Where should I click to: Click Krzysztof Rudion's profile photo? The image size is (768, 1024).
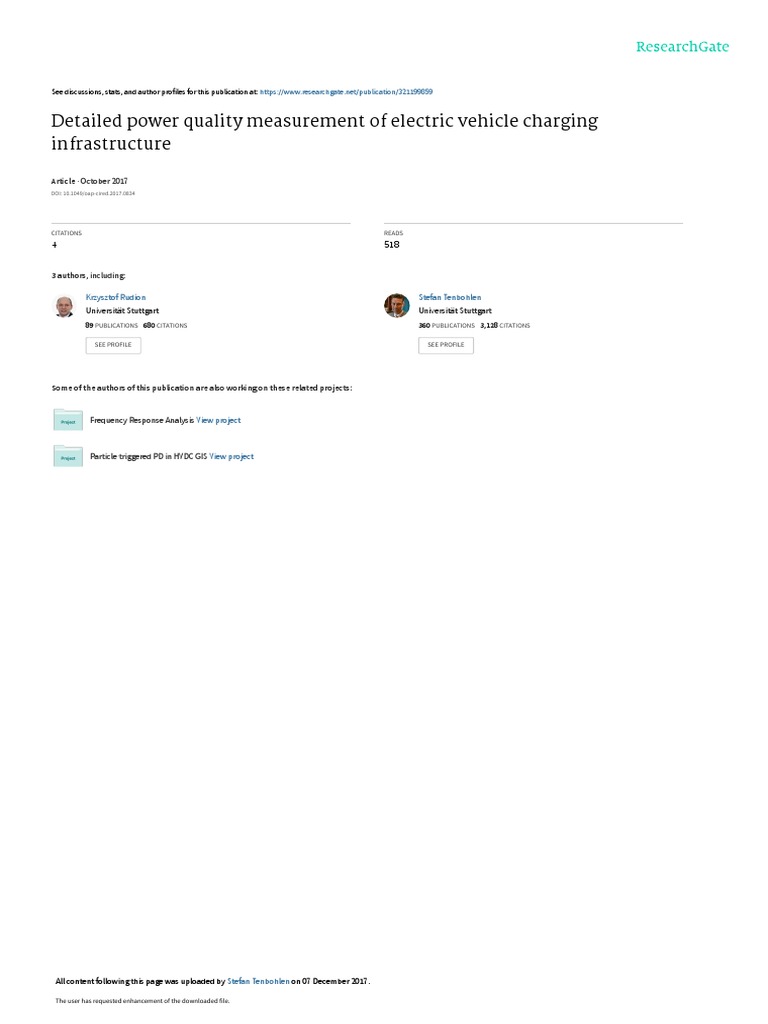tap(64, 306)
